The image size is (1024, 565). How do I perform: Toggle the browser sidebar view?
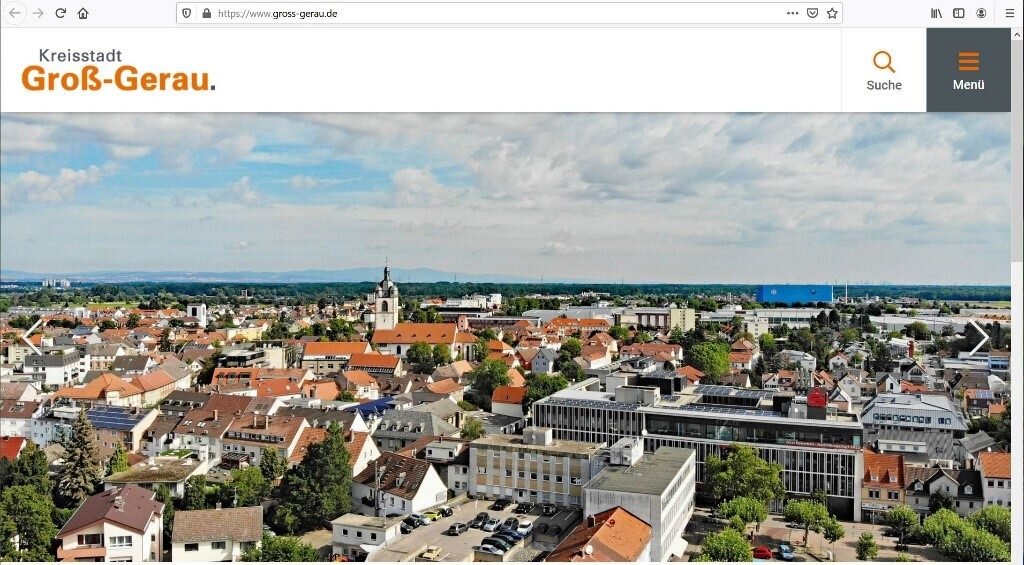[x=958, y=13]
